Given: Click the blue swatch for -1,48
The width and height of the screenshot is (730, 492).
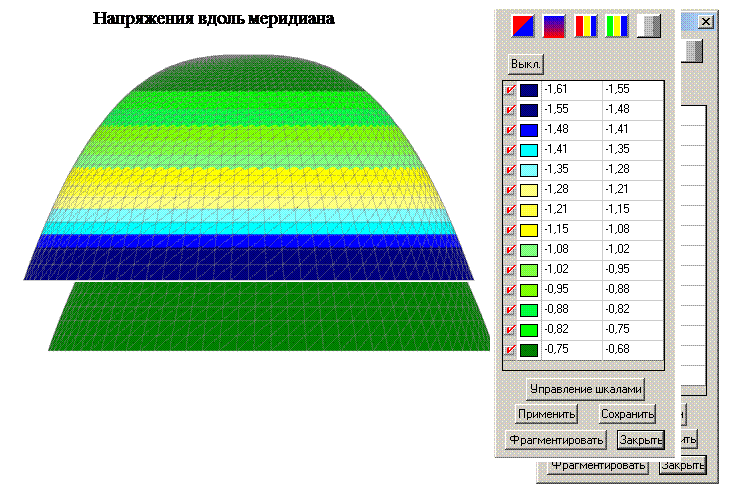Looking at the screenshot, I should tap(529, 130).
